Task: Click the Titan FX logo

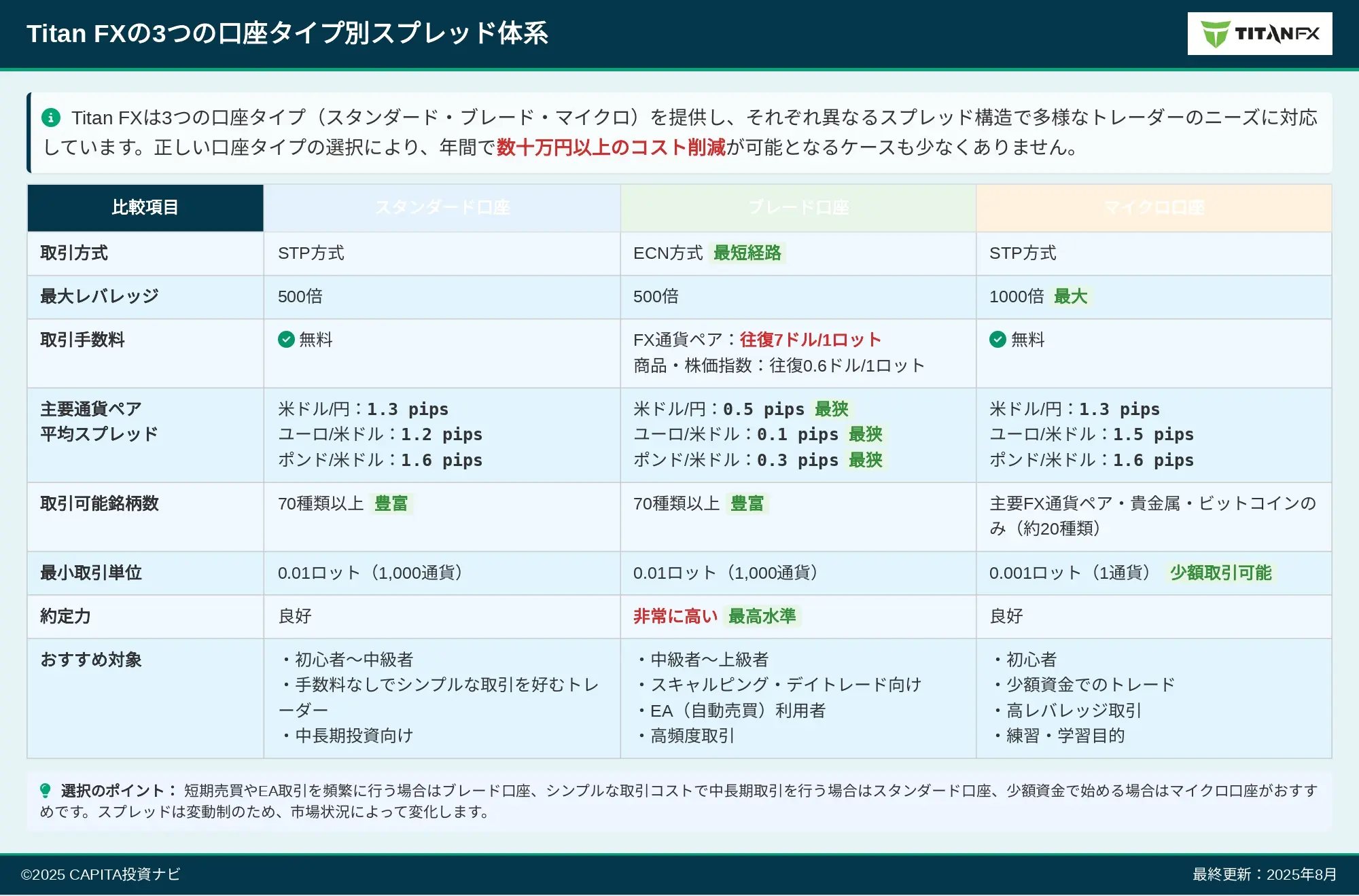Action: pyautogui.click(x=1260, y=33)
